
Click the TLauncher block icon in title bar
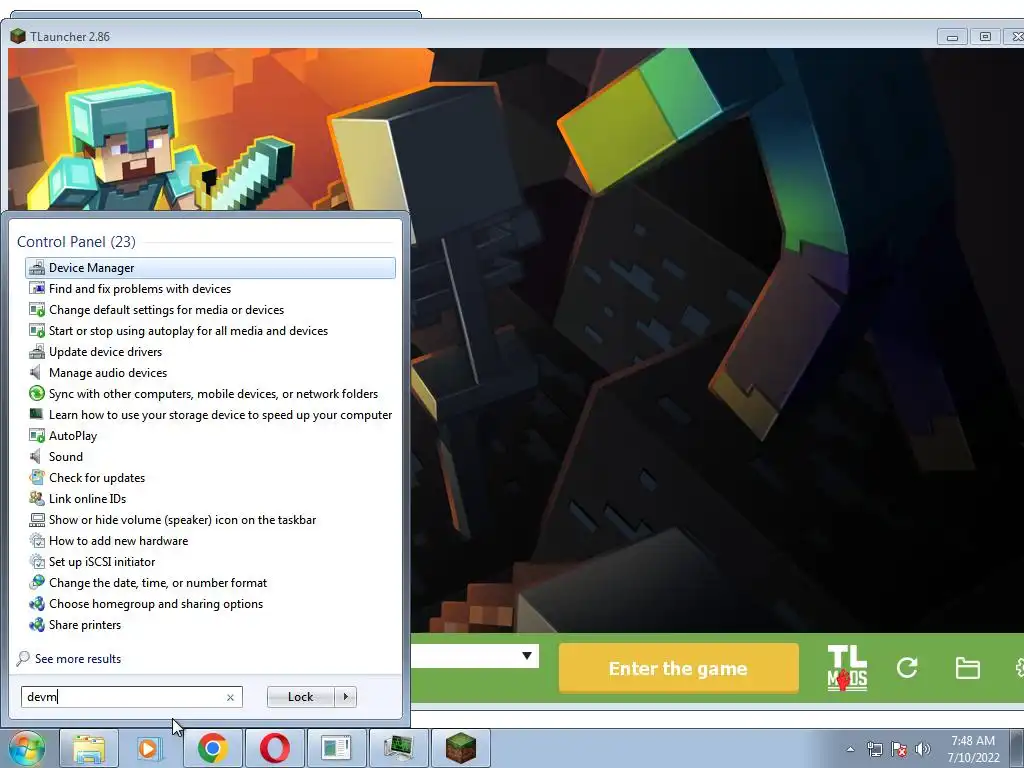tap(18, 37)
